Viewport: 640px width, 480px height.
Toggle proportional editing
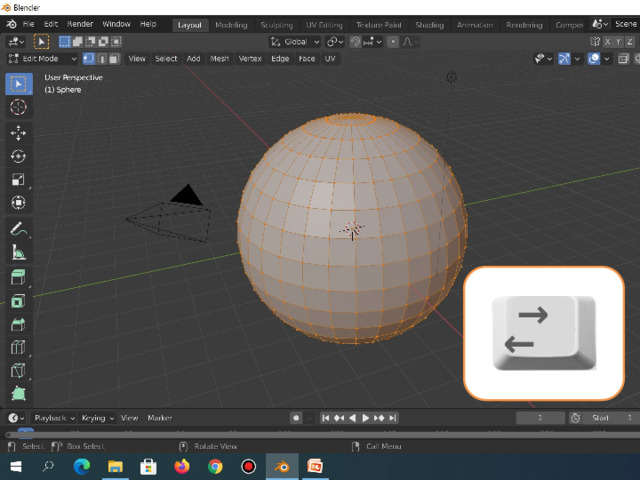393,42
